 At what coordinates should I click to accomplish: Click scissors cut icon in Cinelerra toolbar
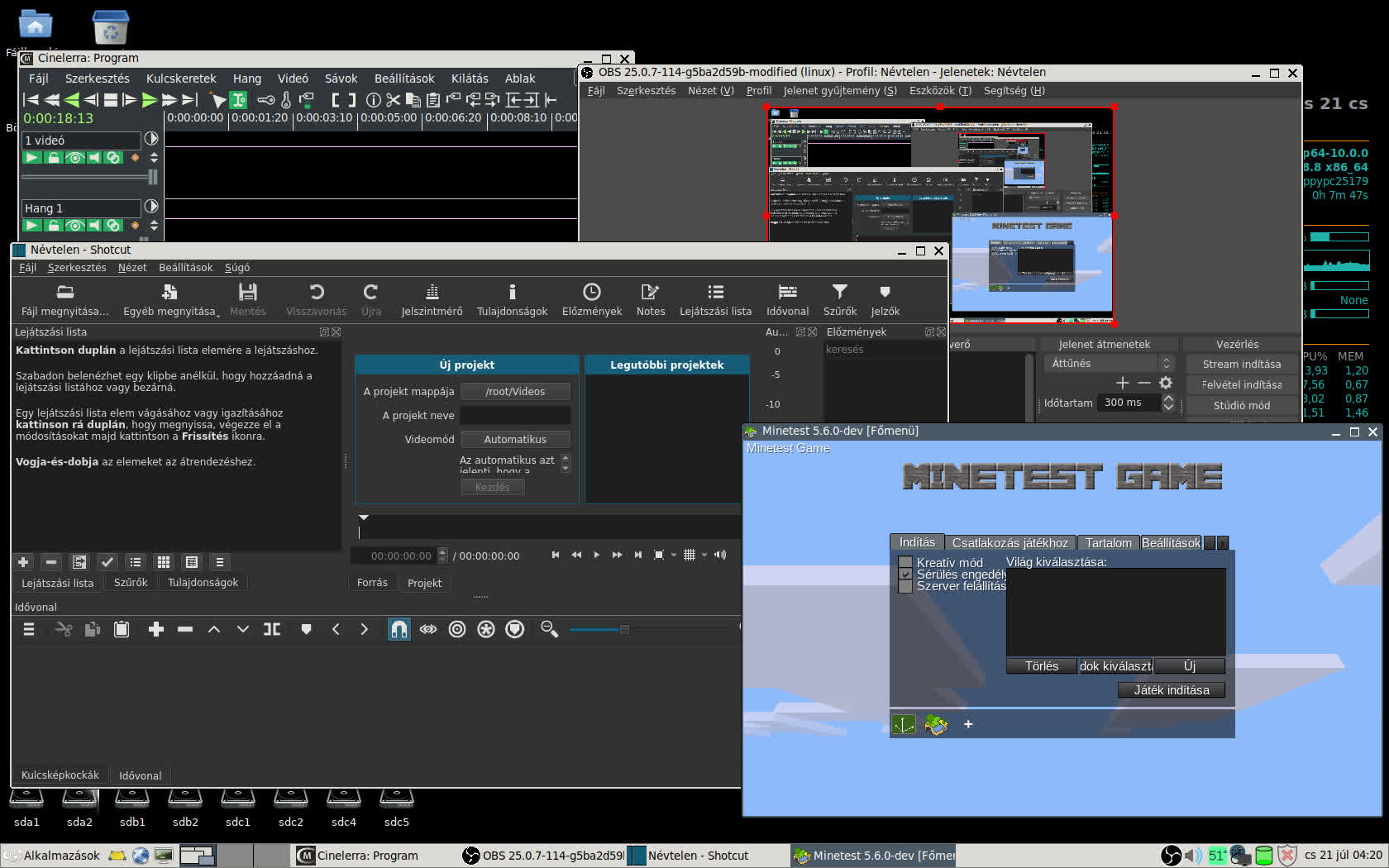click(393, 100)
